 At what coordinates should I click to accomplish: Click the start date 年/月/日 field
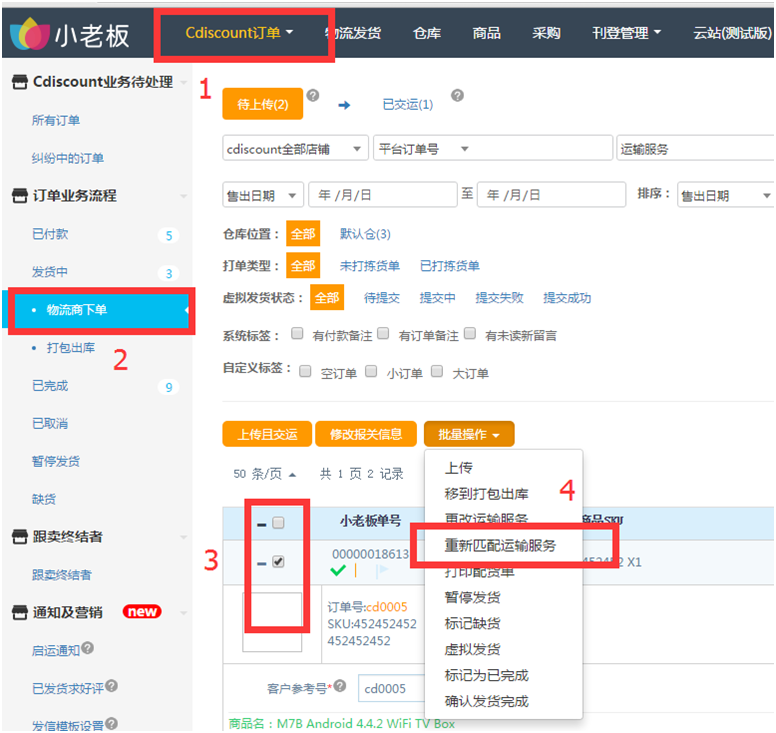click(383, 195)
